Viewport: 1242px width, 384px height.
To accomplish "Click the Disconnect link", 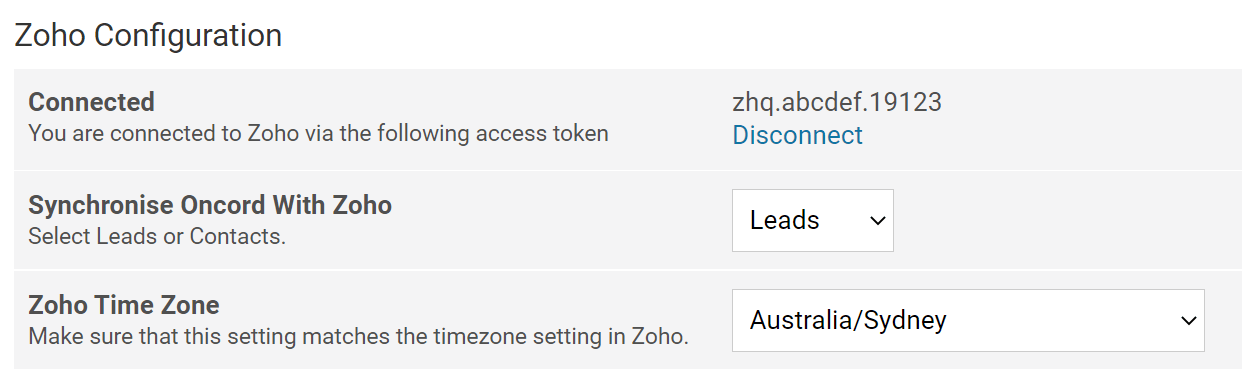I will click(x=797, y=135).
